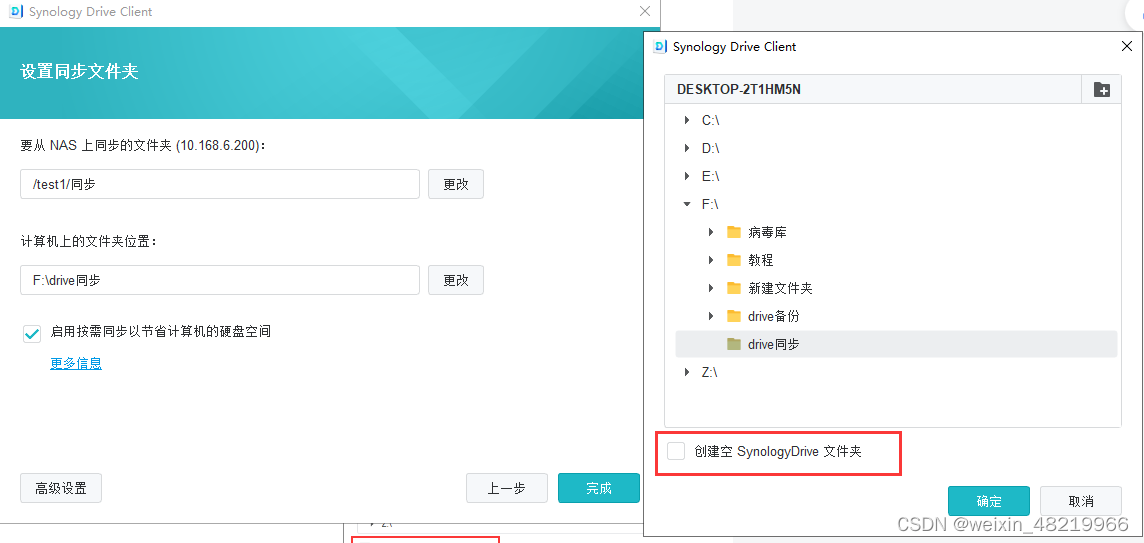Click folder icon beside 新建文件夹
The height and width of the screenshot is (543, 1144).
(734, 288)
